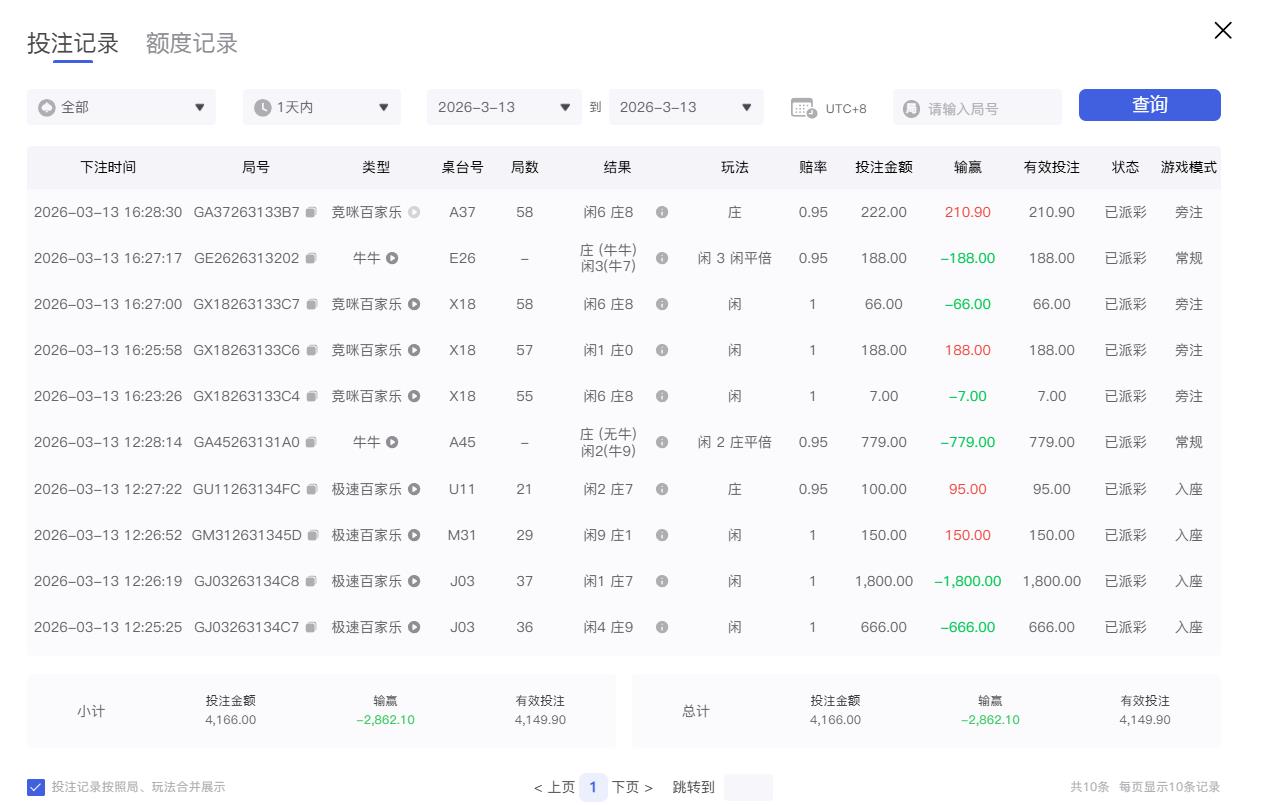Open result details info for round GU11263134FC
Screen dimensions: 1262x805
coord(662,489)
